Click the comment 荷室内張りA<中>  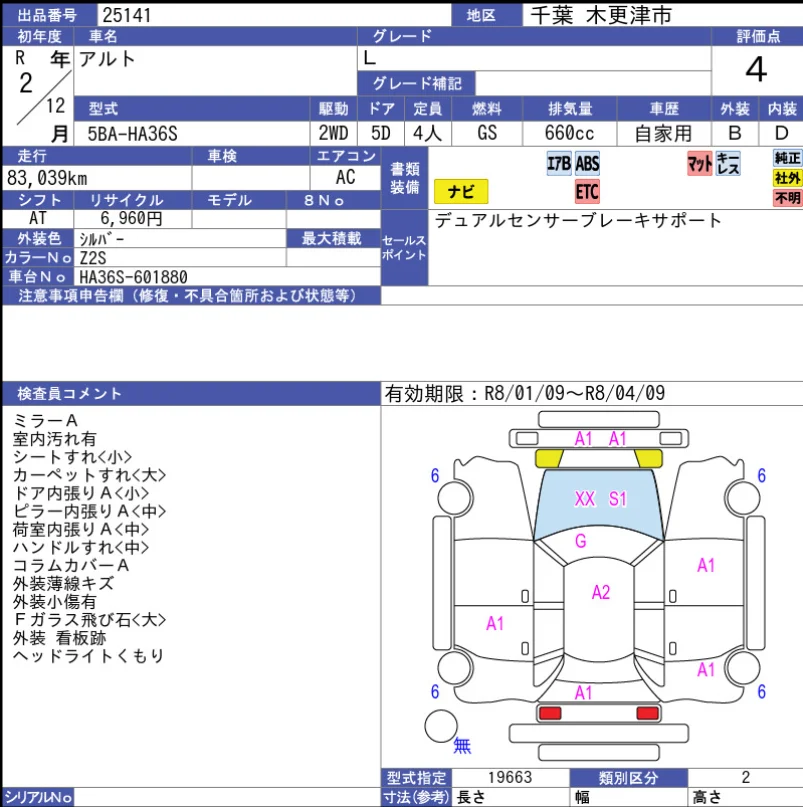[81, 529]
